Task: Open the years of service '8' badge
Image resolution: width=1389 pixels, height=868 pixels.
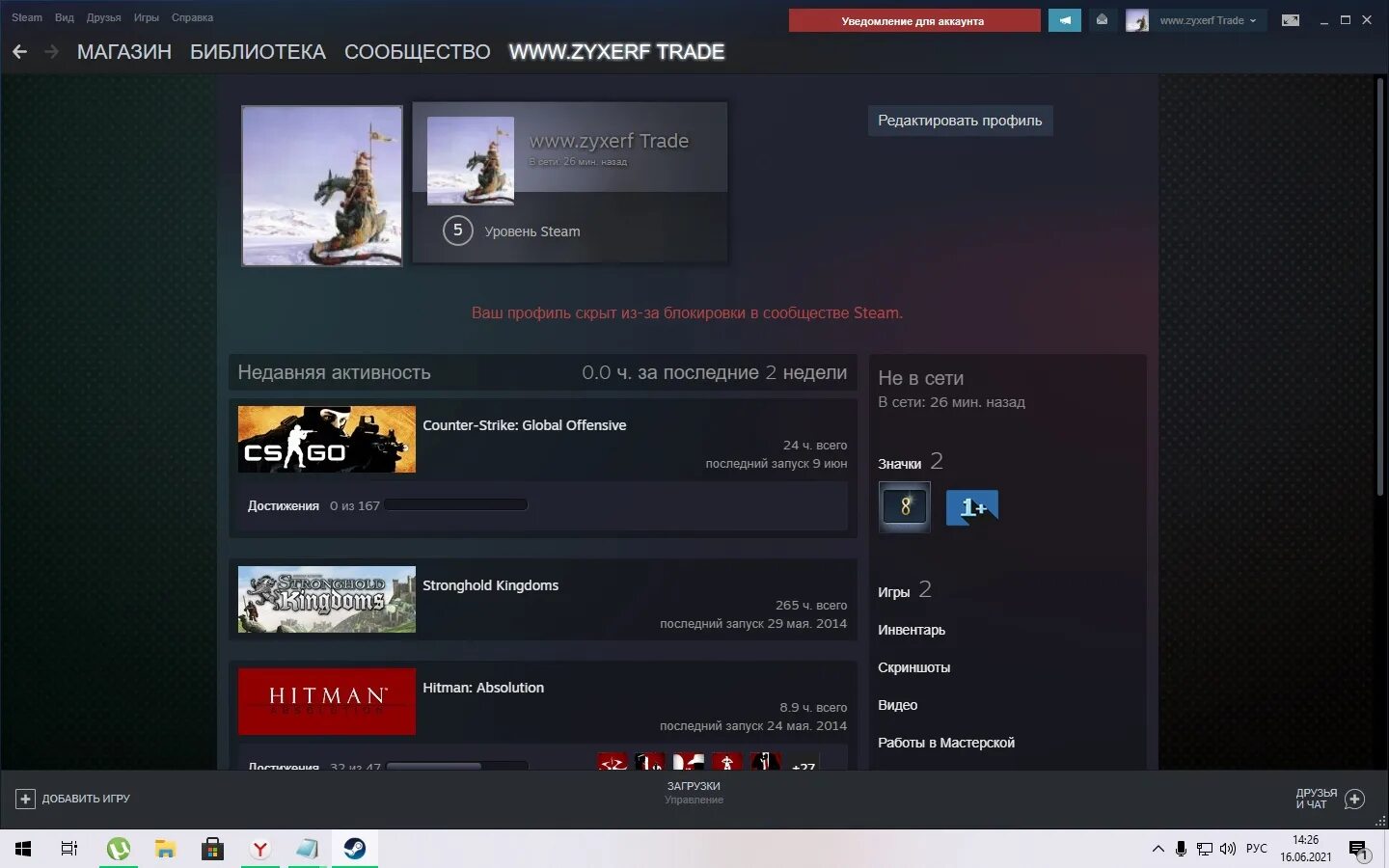Action: [x=905, y=506]
